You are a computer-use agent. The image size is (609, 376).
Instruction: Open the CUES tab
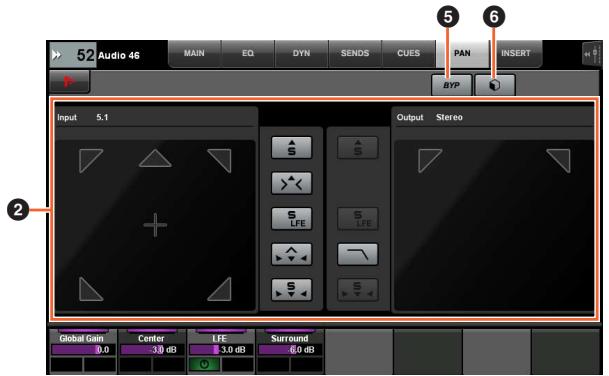pyautogui.click(x=409, y=53)
